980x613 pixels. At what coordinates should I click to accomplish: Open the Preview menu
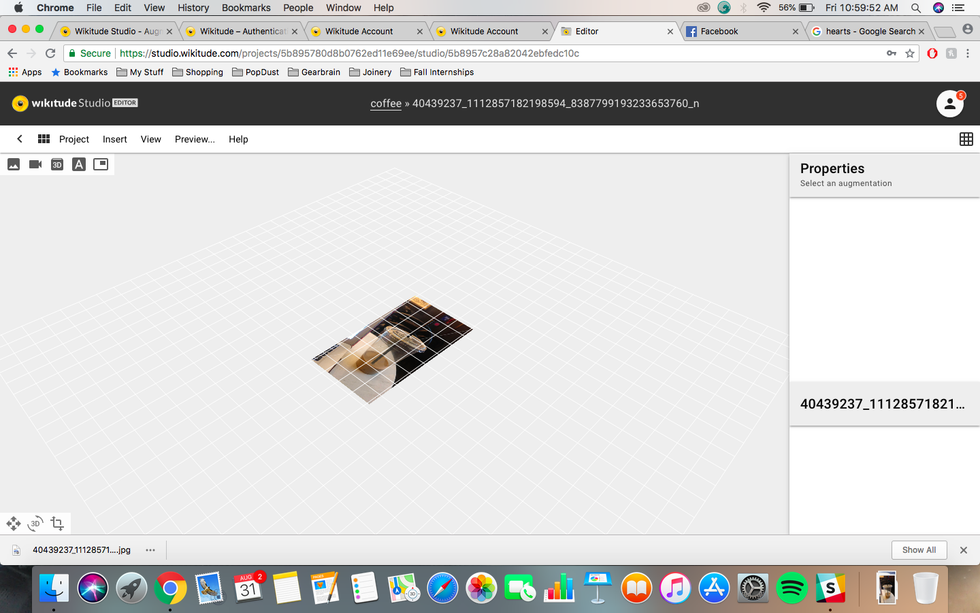click(194, 139)
